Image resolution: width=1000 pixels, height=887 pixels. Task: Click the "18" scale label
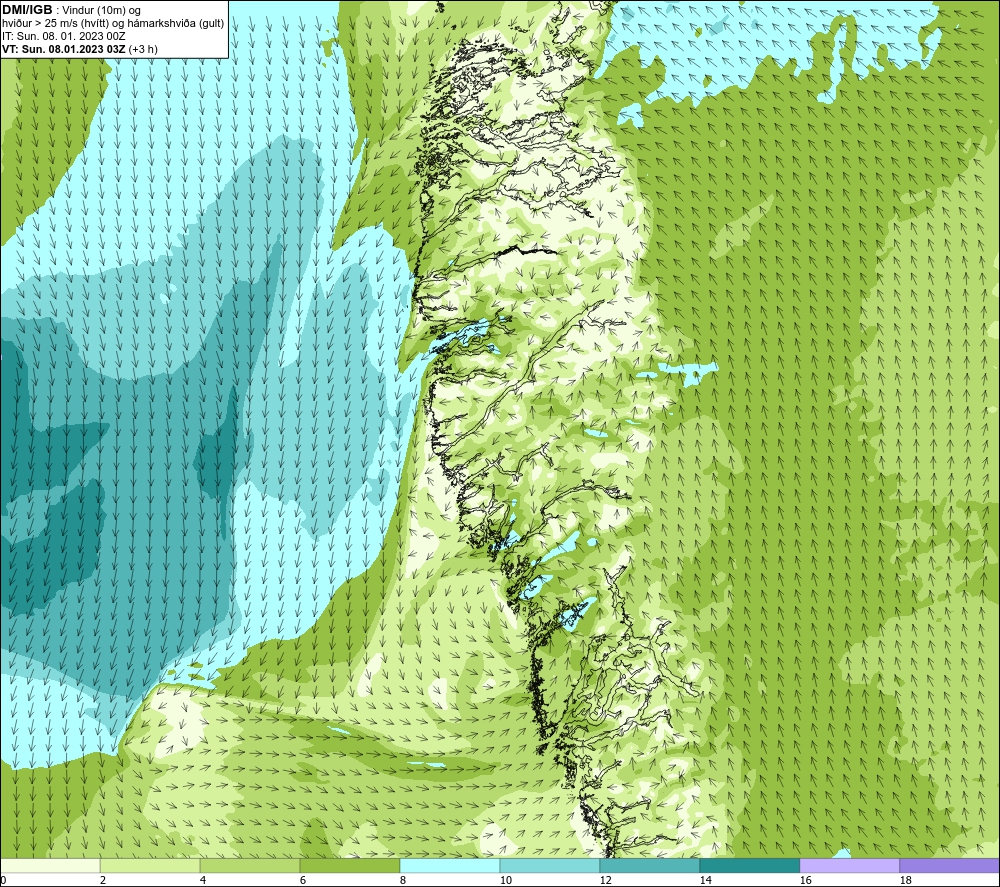(905, 881)
